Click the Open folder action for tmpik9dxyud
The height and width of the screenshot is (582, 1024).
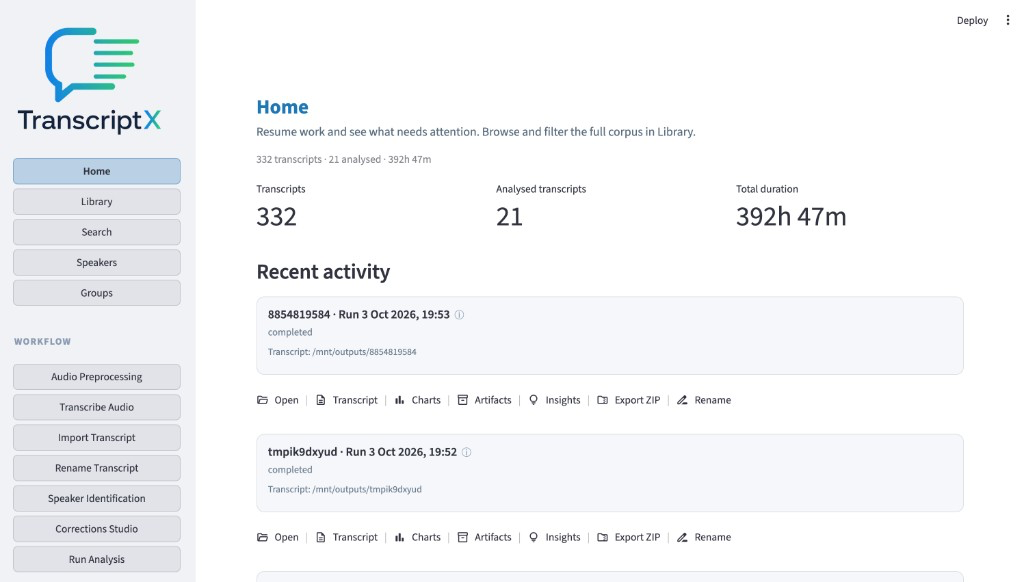pyautogui.click(x=278, y=537)
